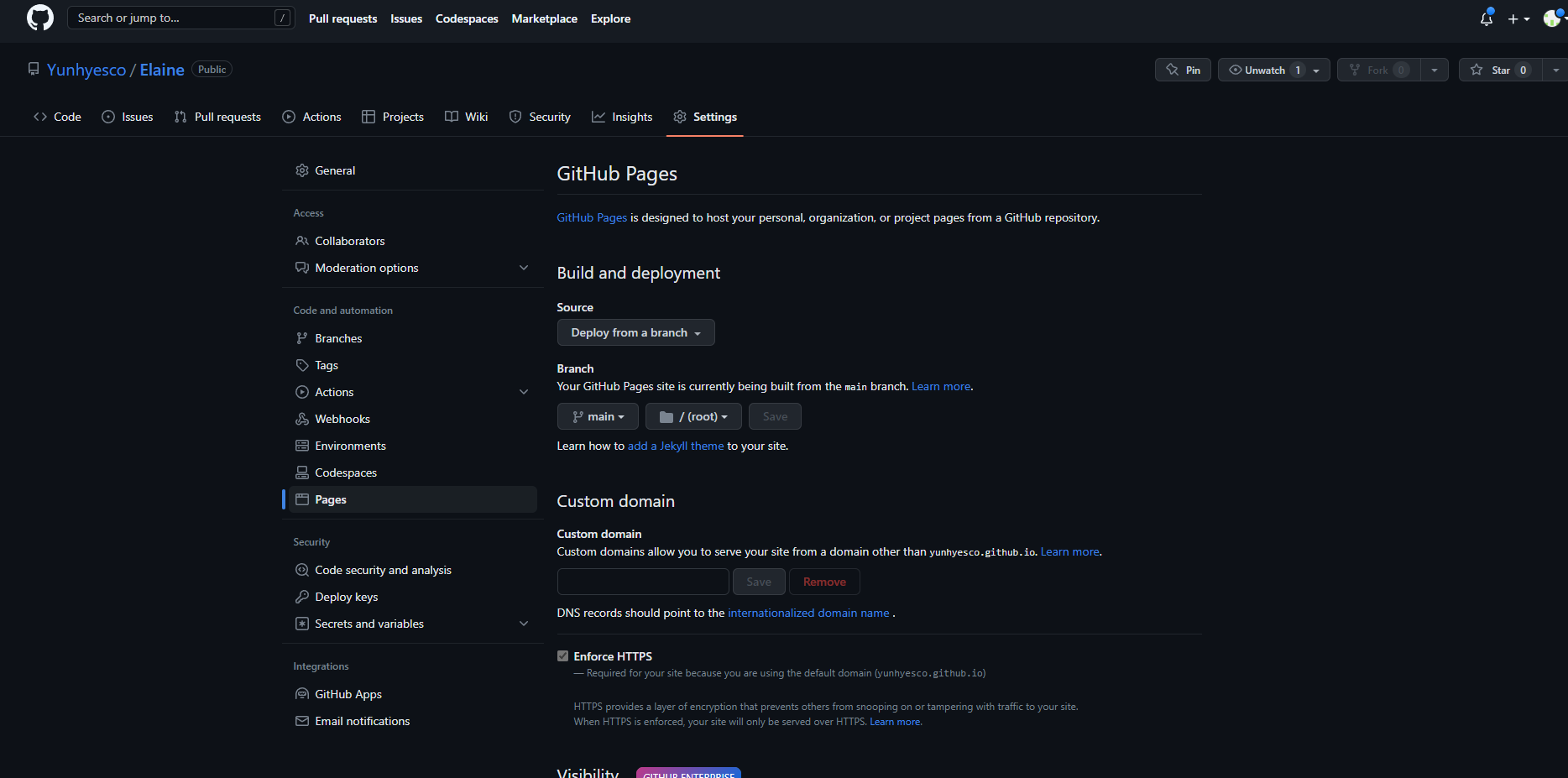Click the Yunhyesco owner link

(x=86, y=70)
